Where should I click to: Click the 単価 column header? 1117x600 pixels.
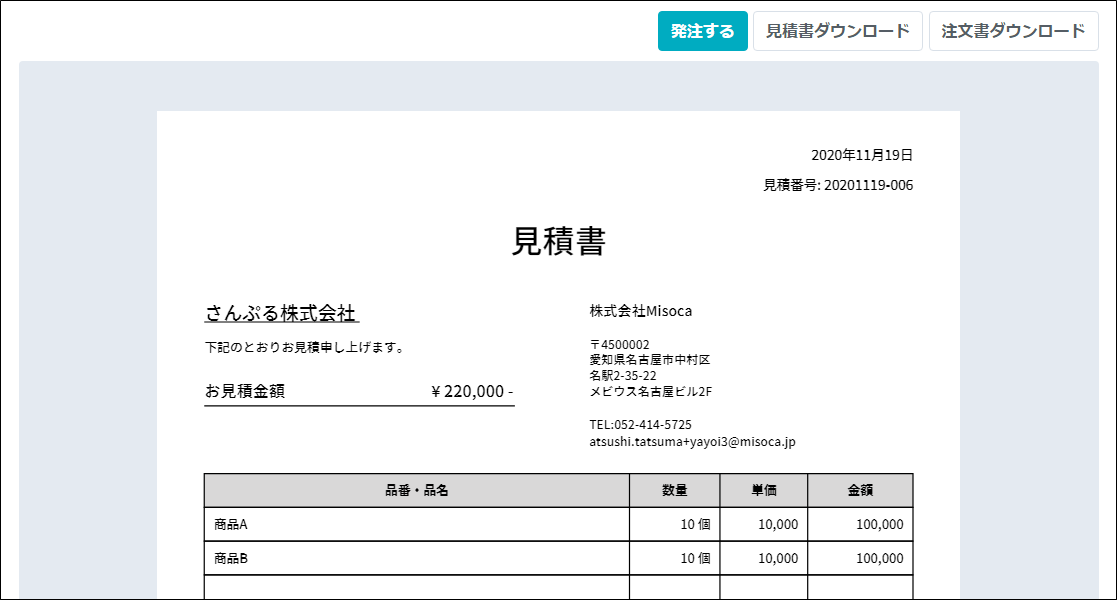(764, 491)
